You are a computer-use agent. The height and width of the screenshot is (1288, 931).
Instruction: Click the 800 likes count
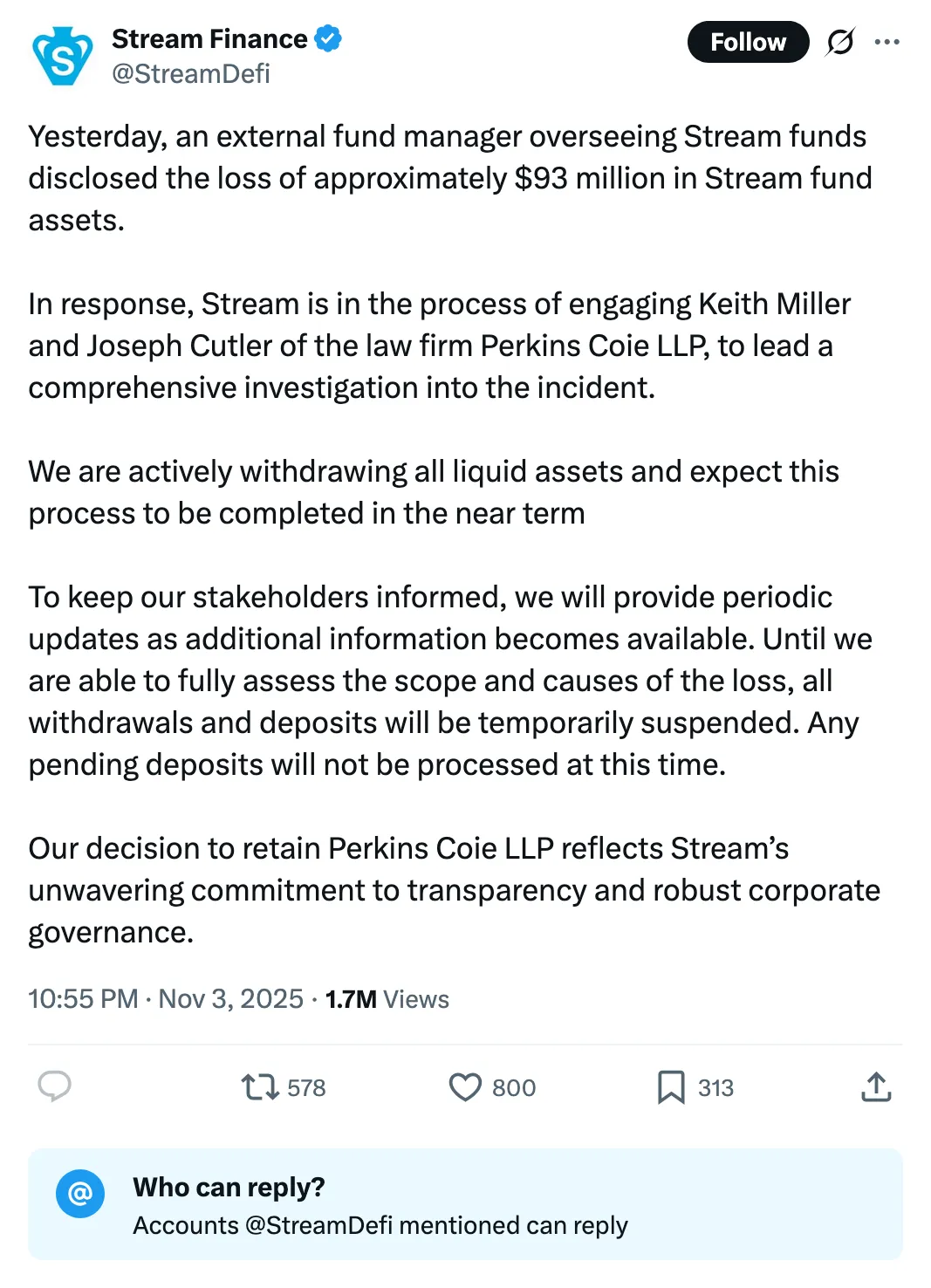514,1088
